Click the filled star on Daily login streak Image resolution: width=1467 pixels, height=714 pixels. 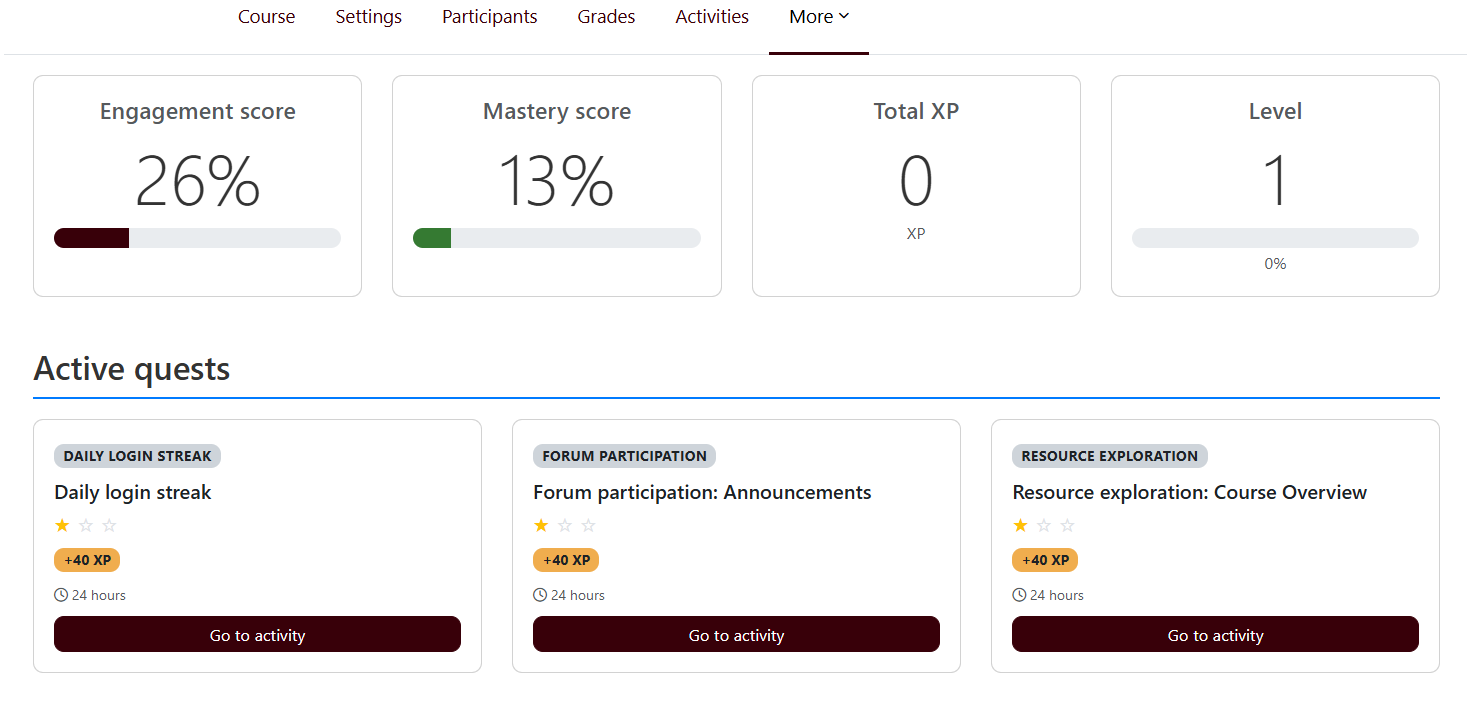click(x=61, y=524)
